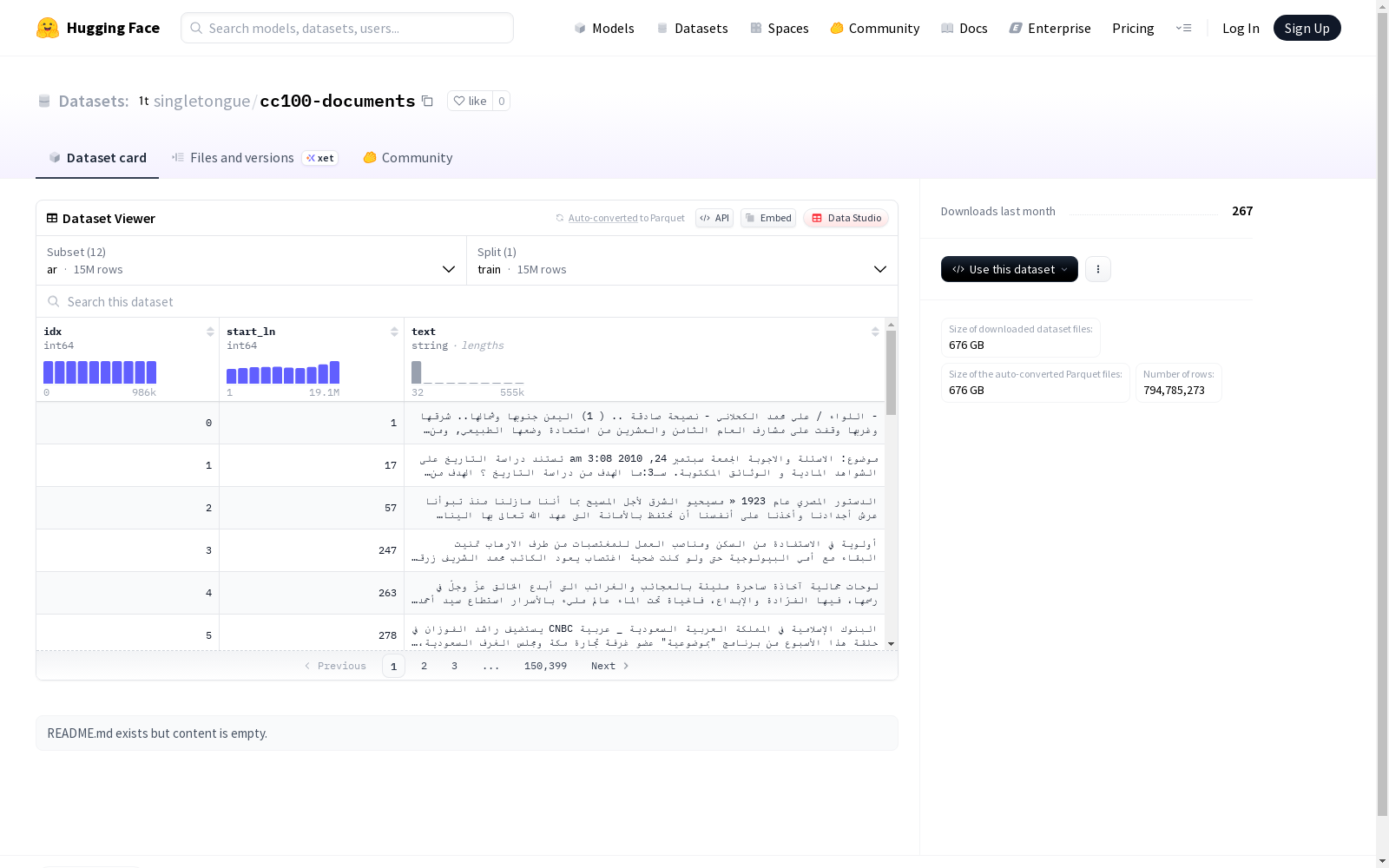Open Spaces in the top navigation
This screenshot has width=1389, height=868.
tap(780, 28)
